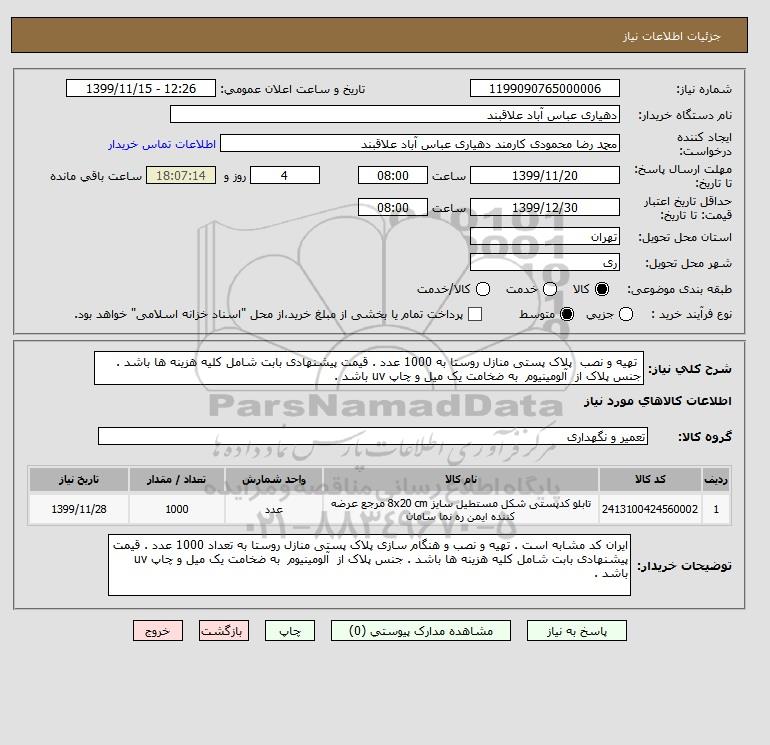The height and width of the screenshot is (745, 770).
Task: Click the تاریخ نیاز column header
Action: [x=79, y=479]
